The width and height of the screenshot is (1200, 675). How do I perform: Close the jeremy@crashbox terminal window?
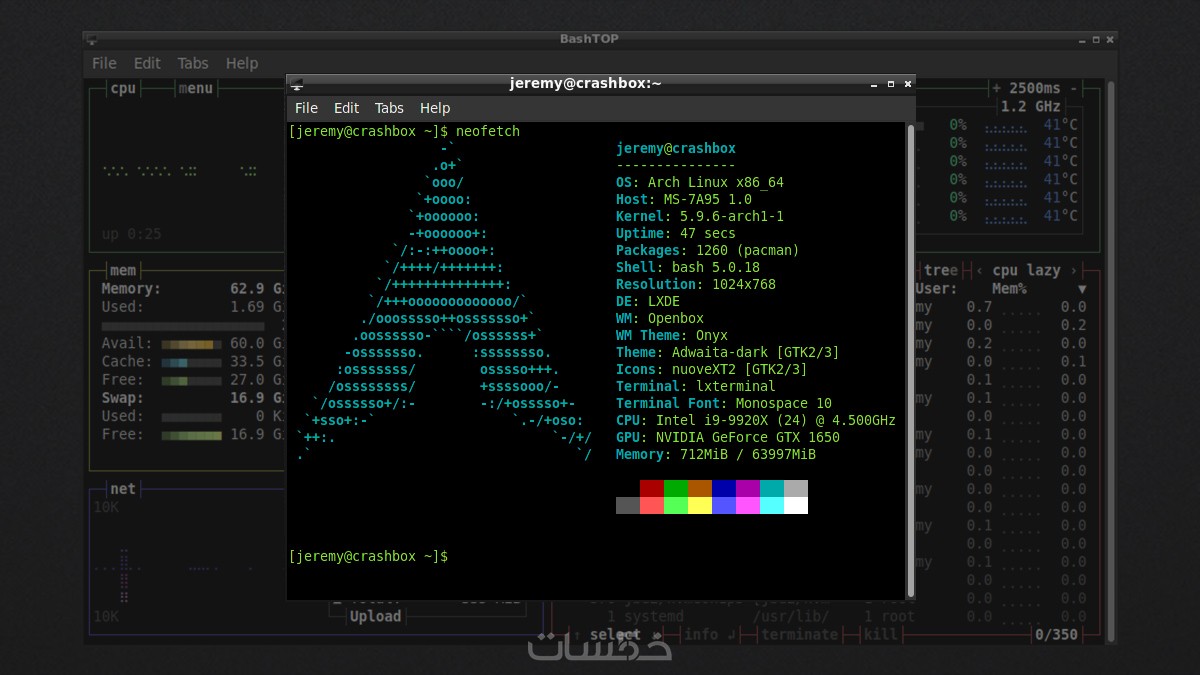907,84
